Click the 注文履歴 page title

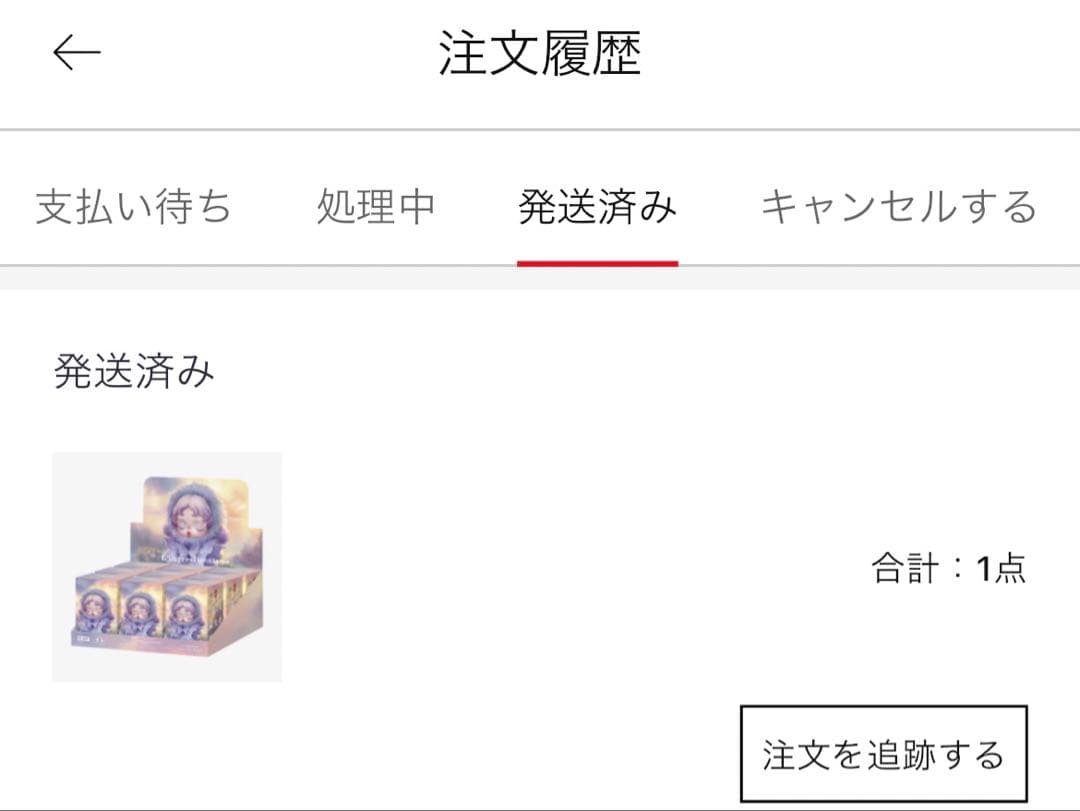click(540, 53)
